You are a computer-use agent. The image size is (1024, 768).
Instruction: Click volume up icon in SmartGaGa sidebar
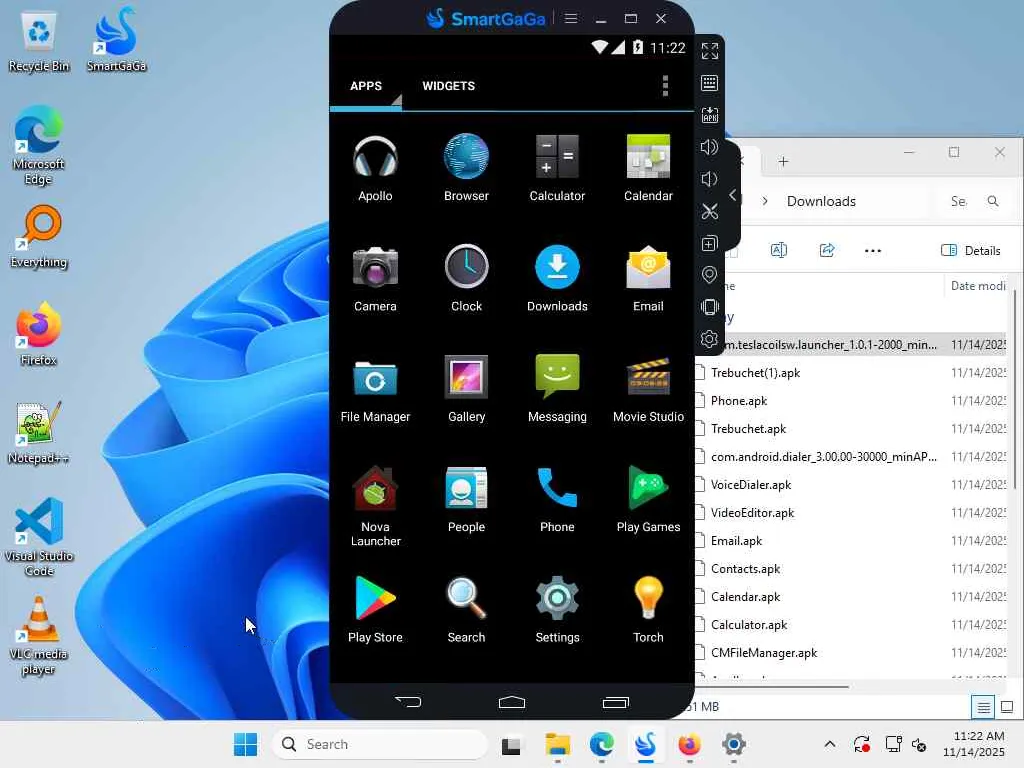(x=709, y=147)
